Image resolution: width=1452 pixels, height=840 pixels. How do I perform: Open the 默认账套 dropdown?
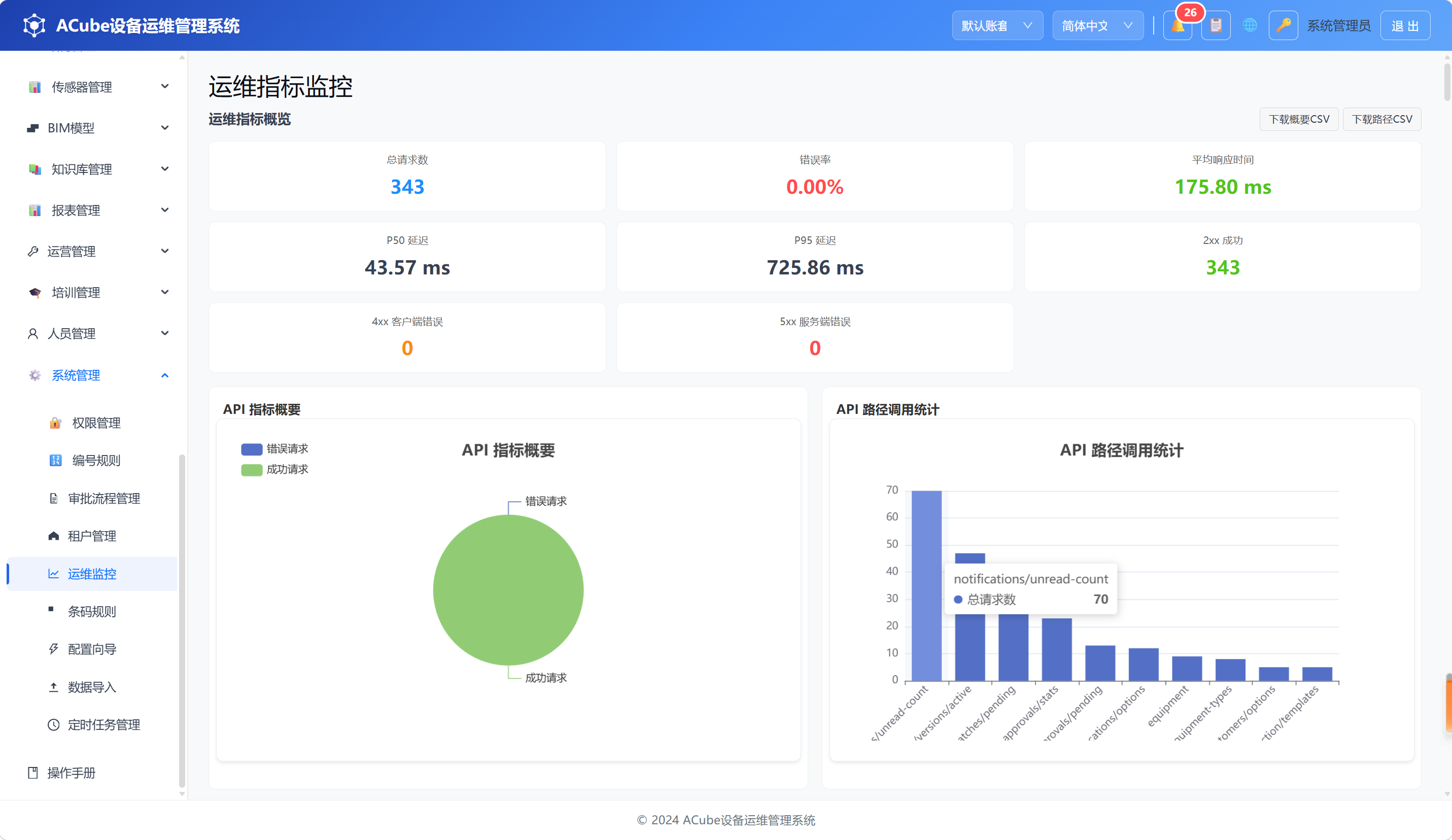pyautogui.click(x=997, y=25)
